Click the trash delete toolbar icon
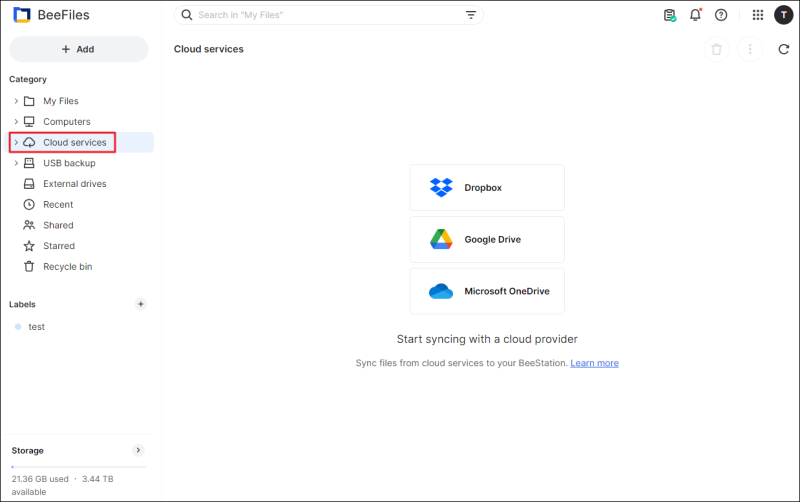This screenshot has height=502, width=800. [716, 49]
